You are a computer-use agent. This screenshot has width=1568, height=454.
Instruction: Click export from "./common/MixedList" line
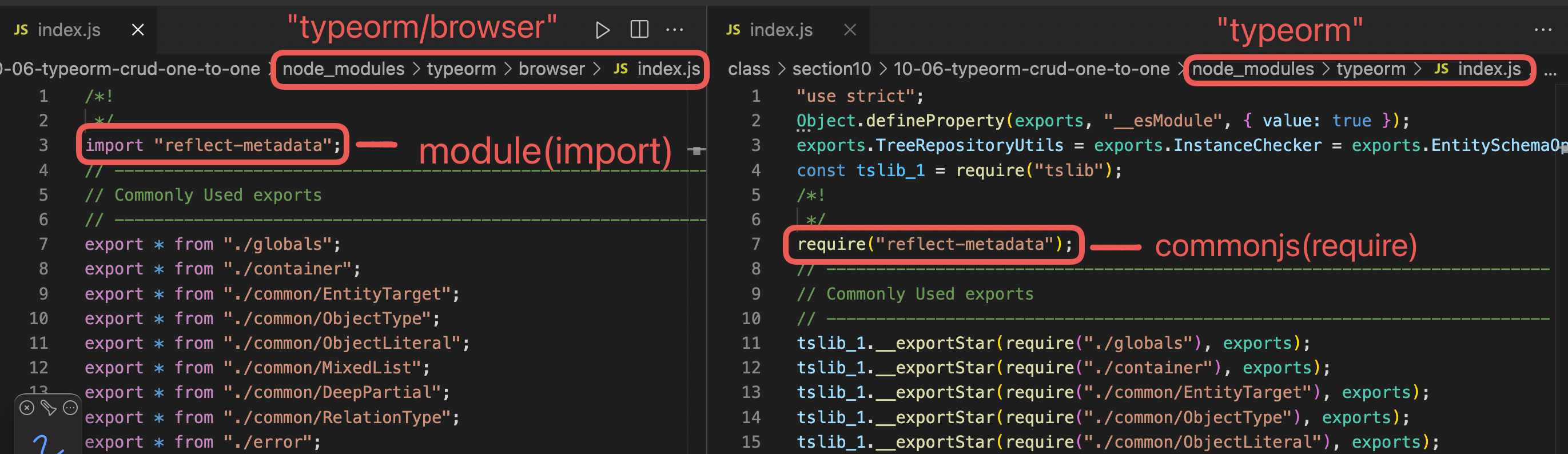(257, 368)
